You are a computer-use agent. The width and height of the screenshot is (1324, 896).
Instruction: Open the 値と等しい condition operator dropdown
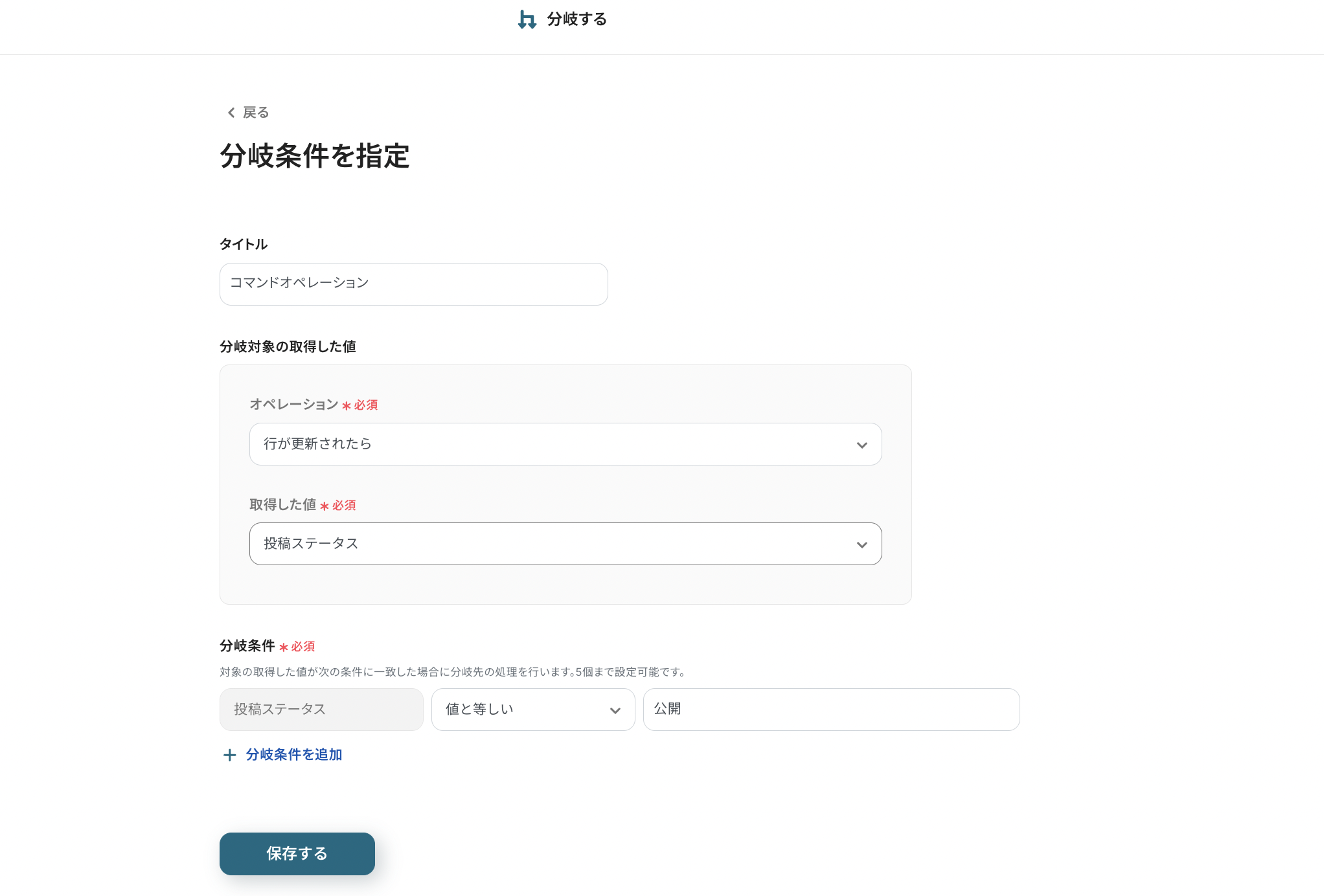tap(532, 710)
